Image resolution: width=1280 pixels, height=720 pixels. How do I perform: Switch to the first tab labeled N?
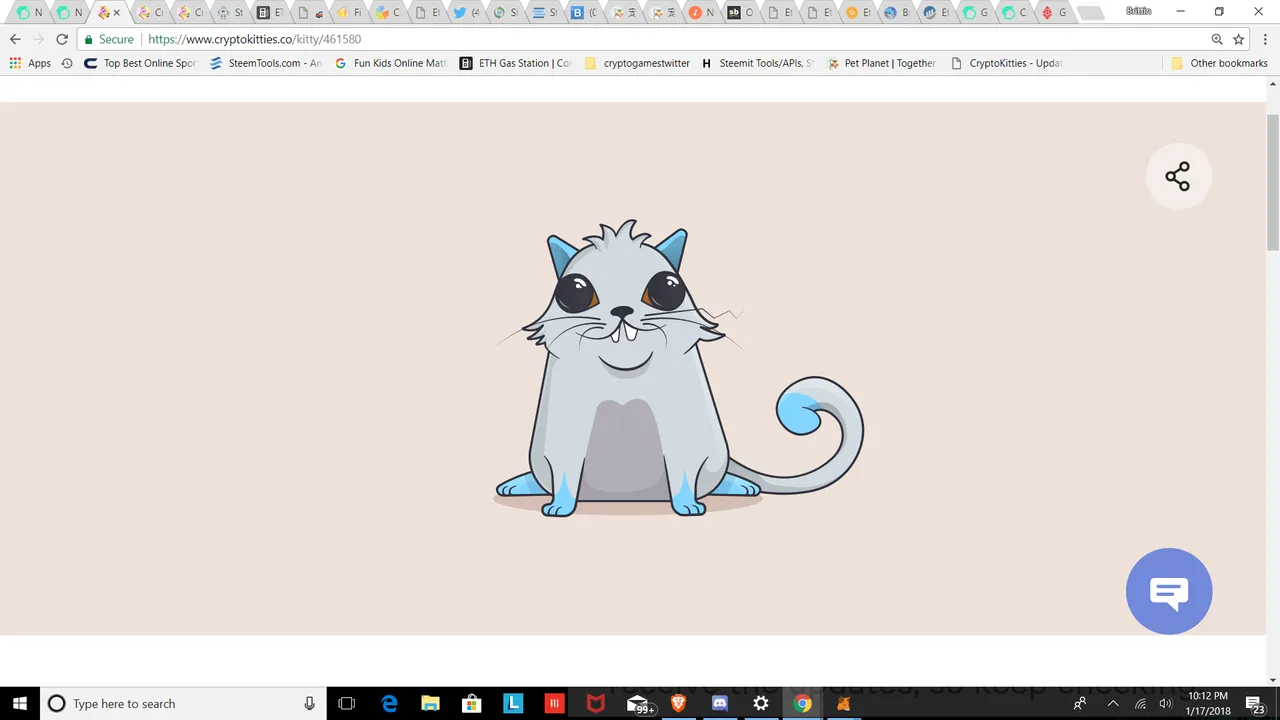point(29,13)
